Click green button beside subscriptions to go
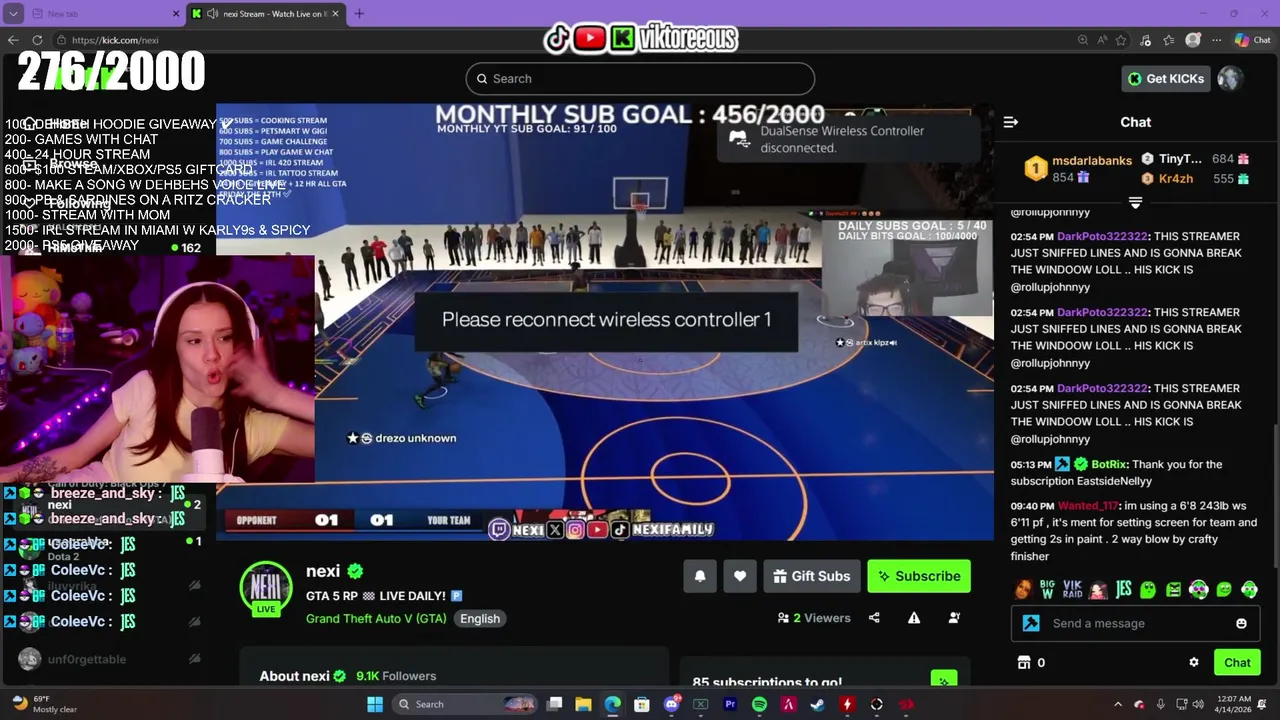Screen dimensions: 1280x720 (943, 680)
